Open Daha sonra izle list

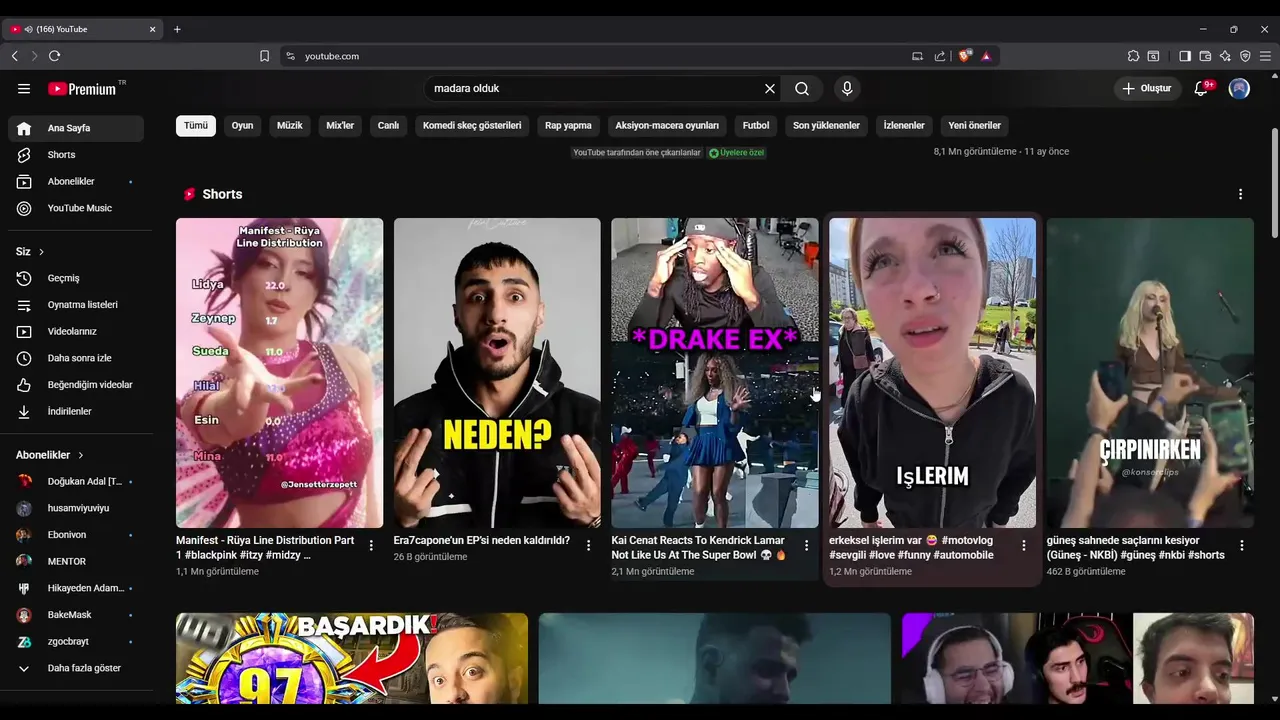click(76, 358)
